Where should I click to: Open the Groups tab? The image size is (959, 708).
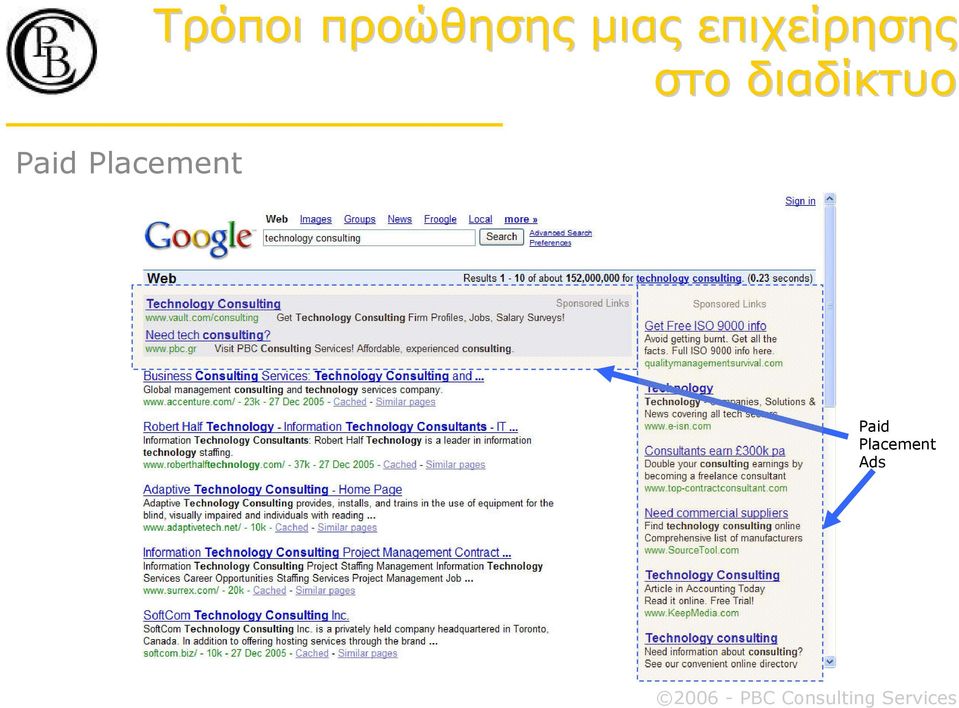tap(360, 219)
